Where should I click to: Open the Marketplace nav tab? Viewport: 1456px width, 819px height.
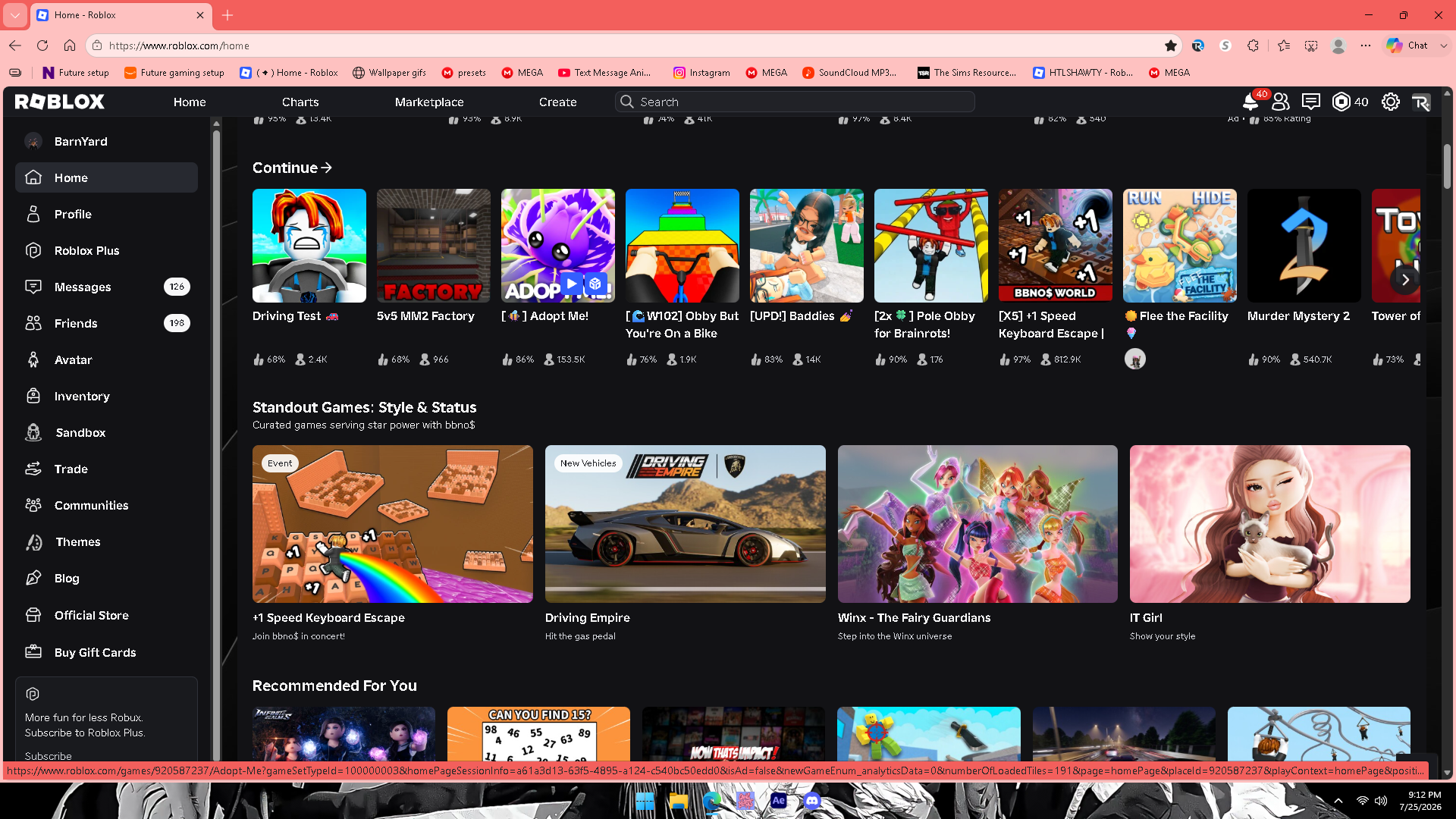(429, 102)
